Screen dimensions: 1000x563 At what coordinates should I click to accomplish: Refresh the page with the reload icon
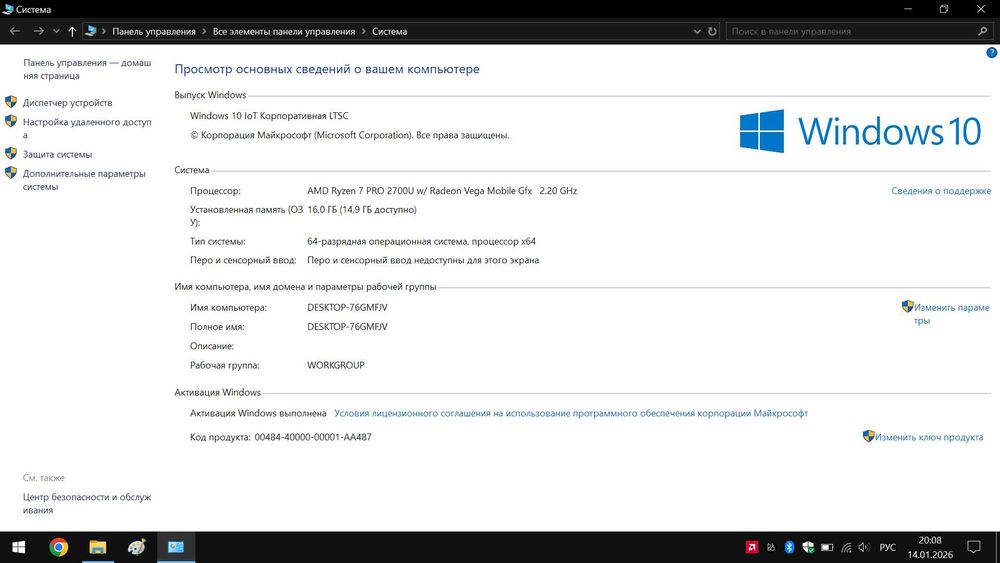(x=712, y=31)
